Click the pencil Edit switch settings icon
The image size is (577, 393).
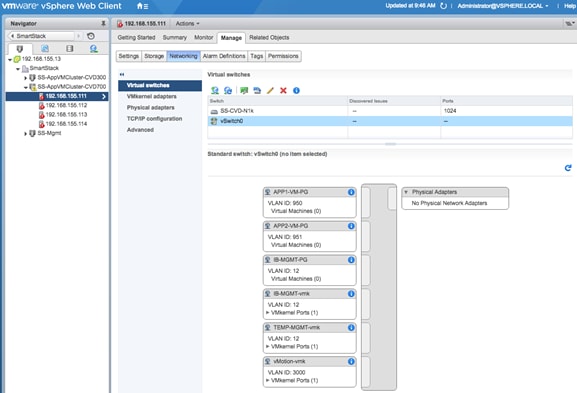click(270, 91)
